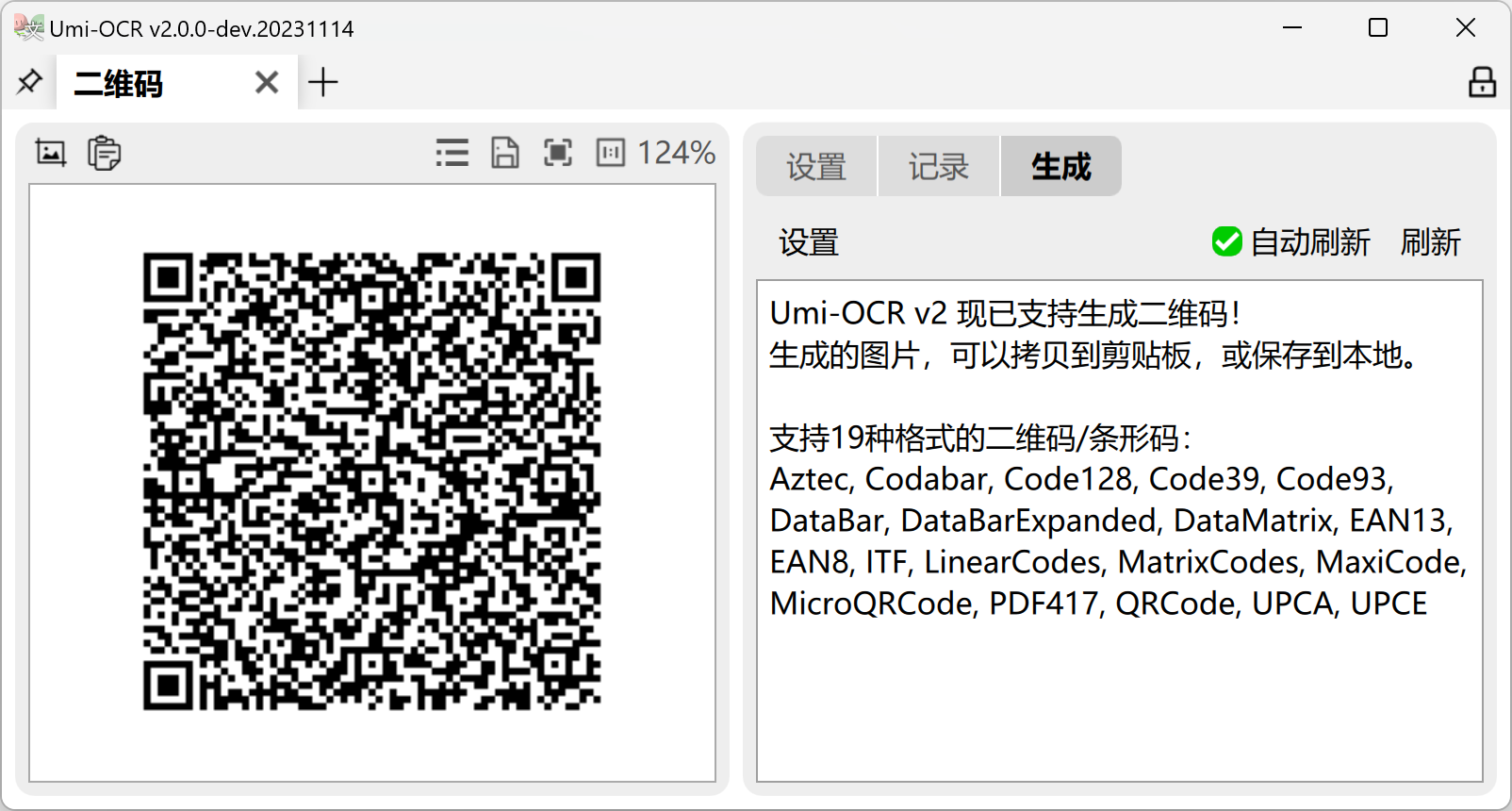Open the list menu icon above image
This screenshot has width=1512, height=811.
[x=452, y=153]
